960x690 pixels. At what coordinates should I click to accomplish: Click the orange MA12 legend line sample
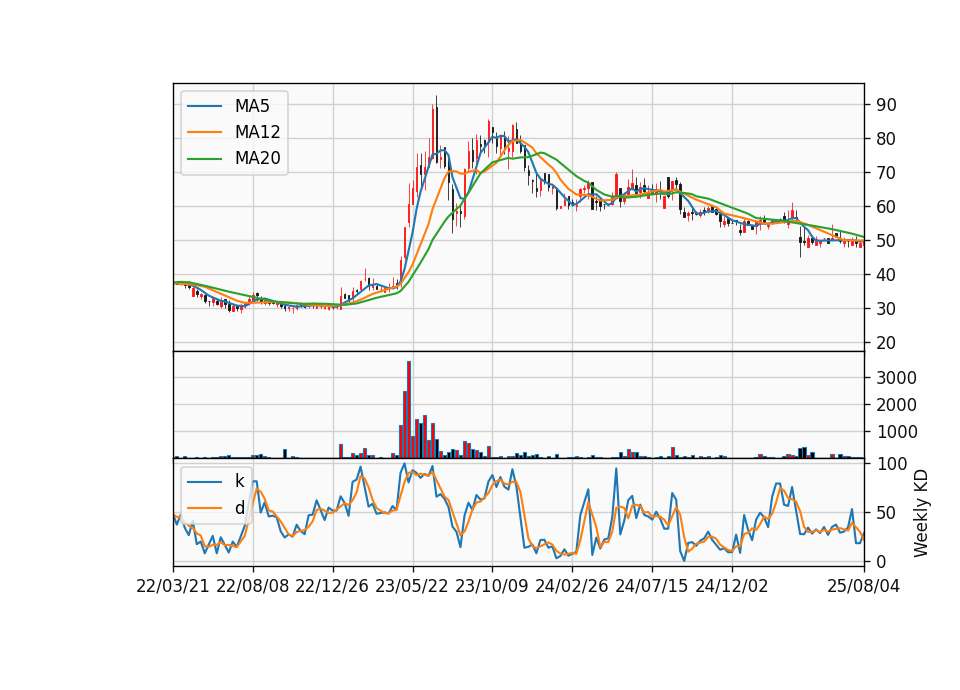point(204,132)
